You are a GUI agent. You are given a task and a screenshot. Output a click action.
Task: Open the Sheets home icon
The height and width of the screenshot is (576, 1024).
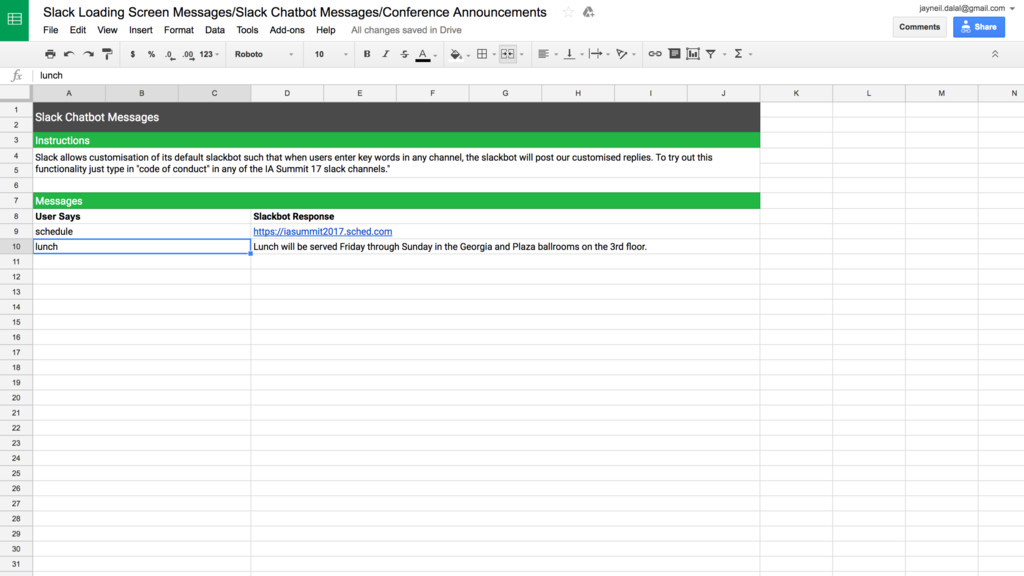(14, 20)
